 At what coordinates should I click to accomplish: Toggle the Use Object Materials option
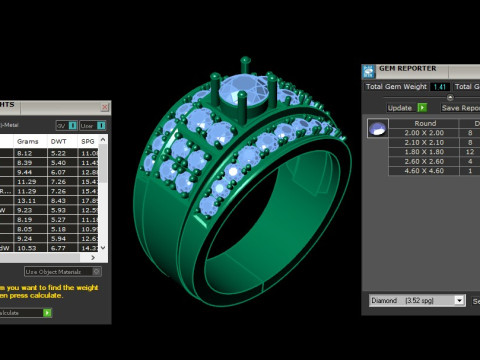pyautogui.click(x=63, y=272)
